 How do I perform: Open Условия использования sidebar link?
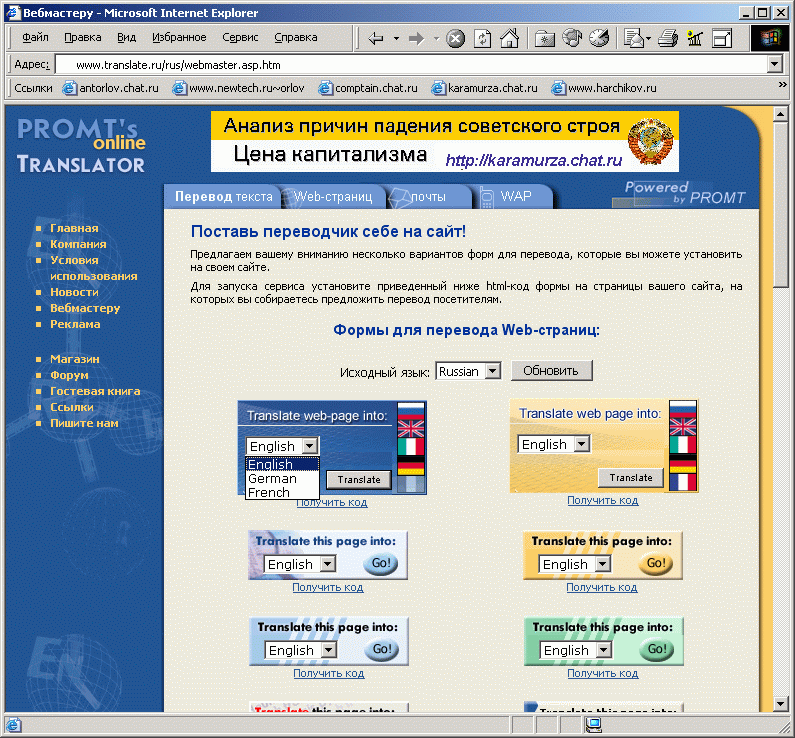(x=93, y=268)
